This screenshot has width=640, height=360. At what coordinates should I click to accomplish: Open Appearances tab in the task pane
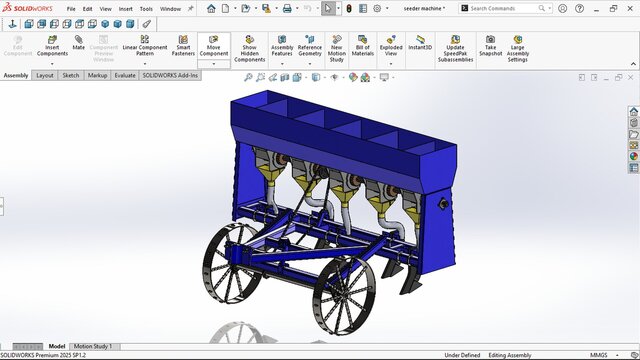coord(633,156)
